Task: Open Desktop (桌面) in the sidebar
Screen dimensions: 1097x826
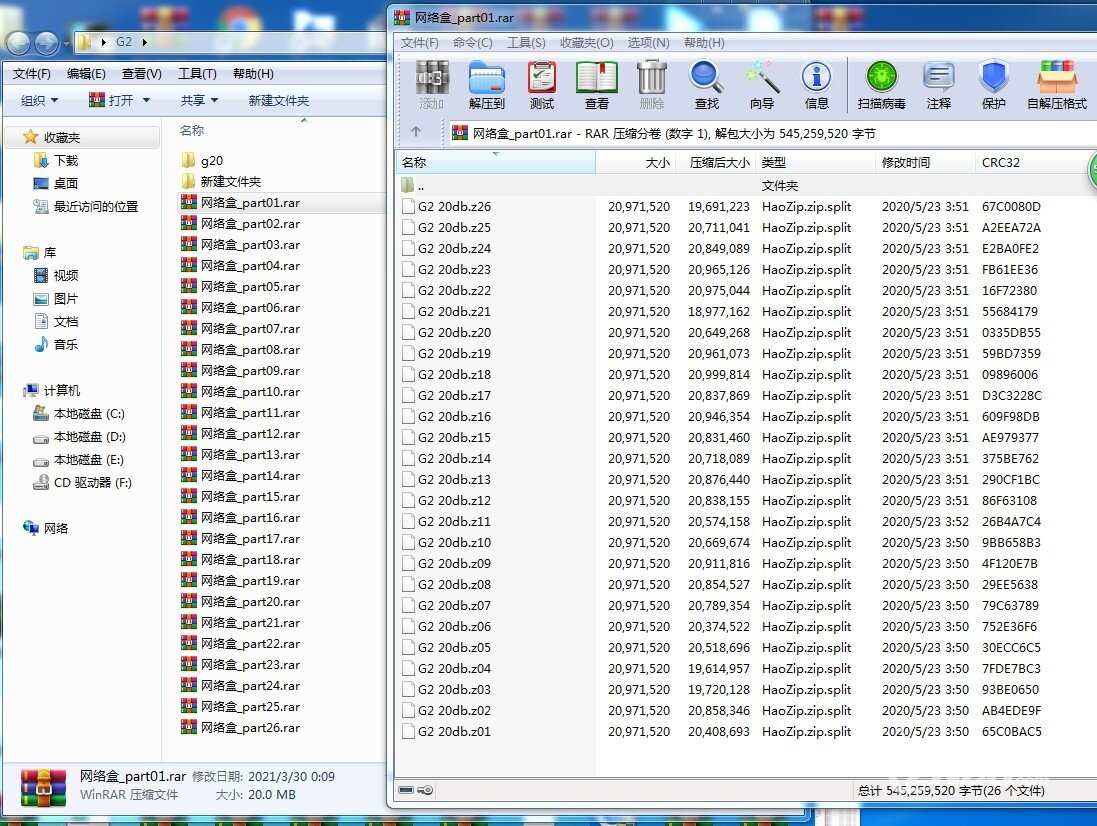Action: click(56, 183)
